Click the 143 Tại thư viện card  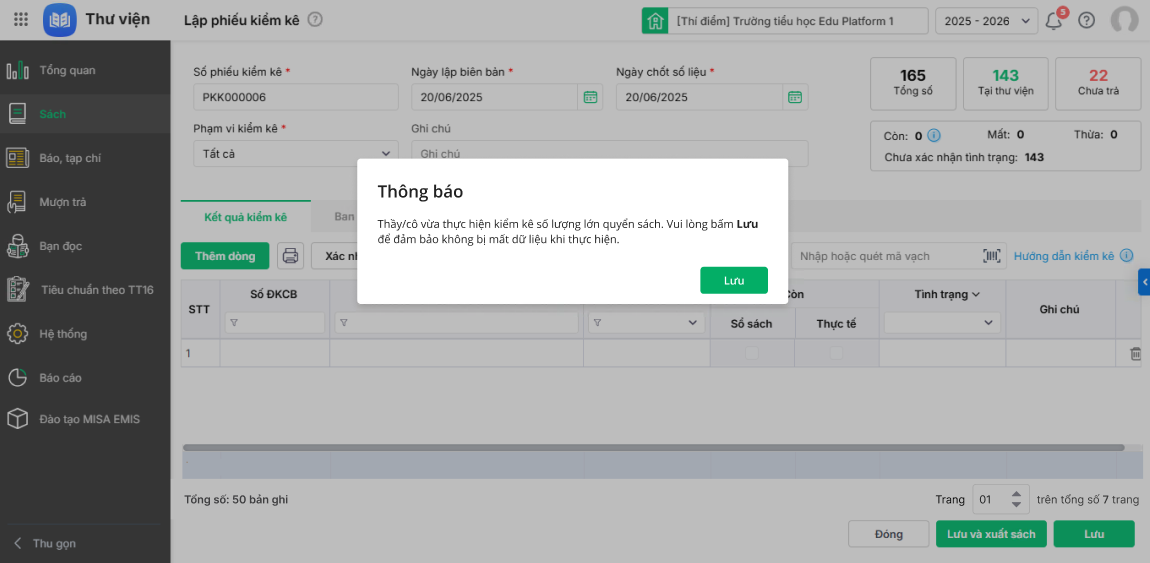1006,83
